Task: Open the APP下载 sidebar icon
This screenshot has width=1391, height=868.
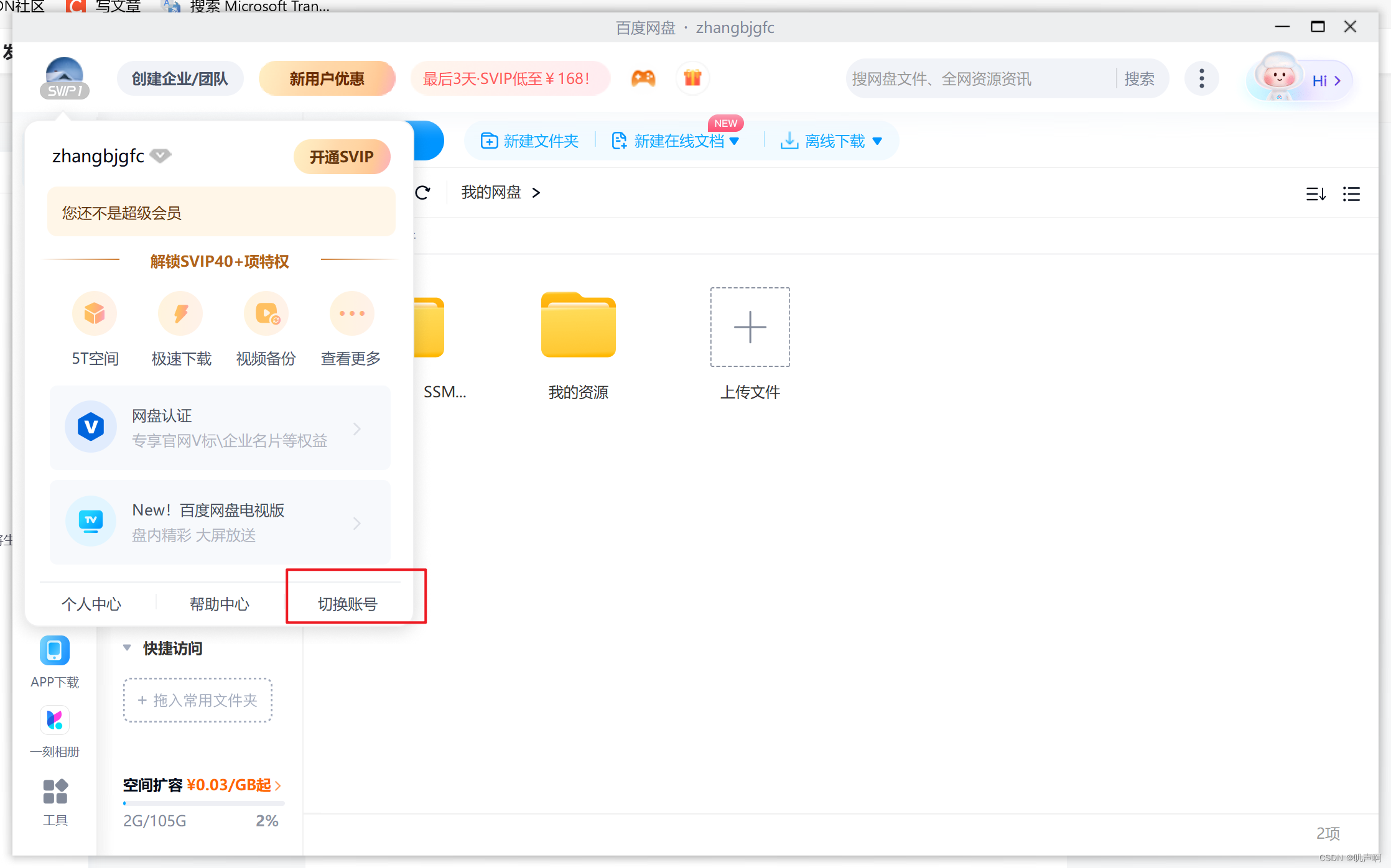Action: tap(55, 651)
